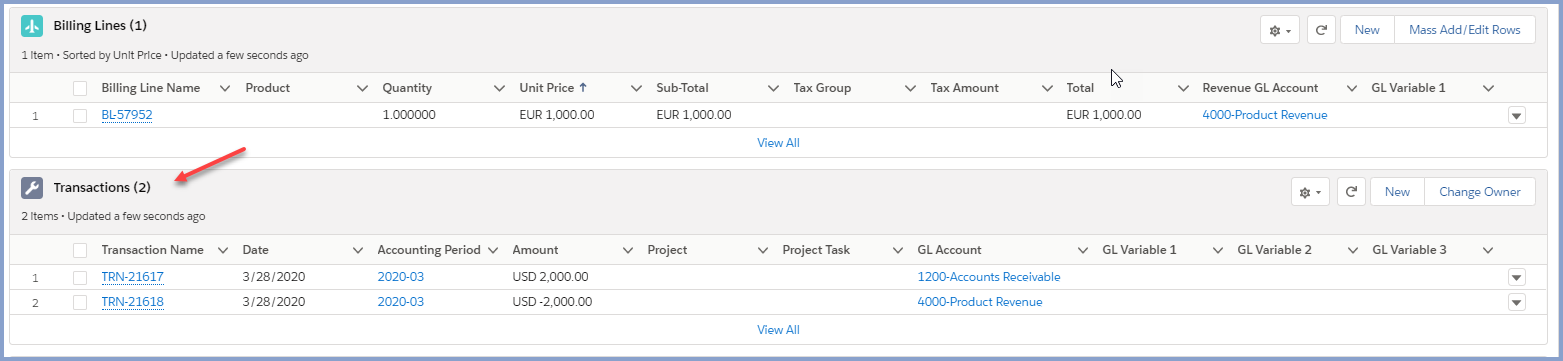The height and width of the screenshot is (361, 1563).
Task: Open Sub-Total column menu chevron
Action: coord(773,88)
